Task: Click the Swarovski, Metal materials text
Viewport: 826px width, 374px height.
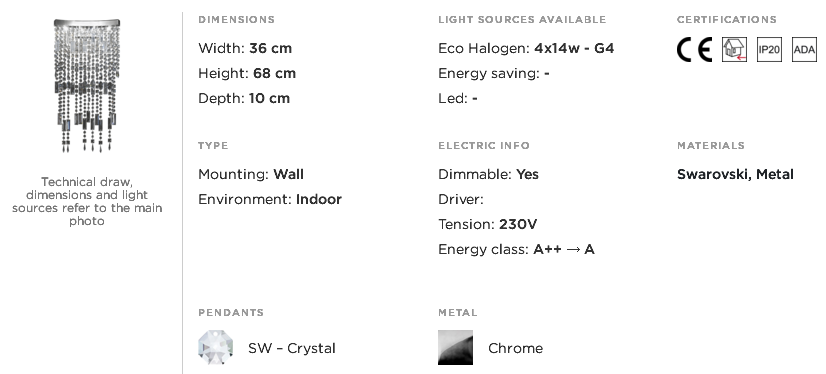Action: [735, 174]
